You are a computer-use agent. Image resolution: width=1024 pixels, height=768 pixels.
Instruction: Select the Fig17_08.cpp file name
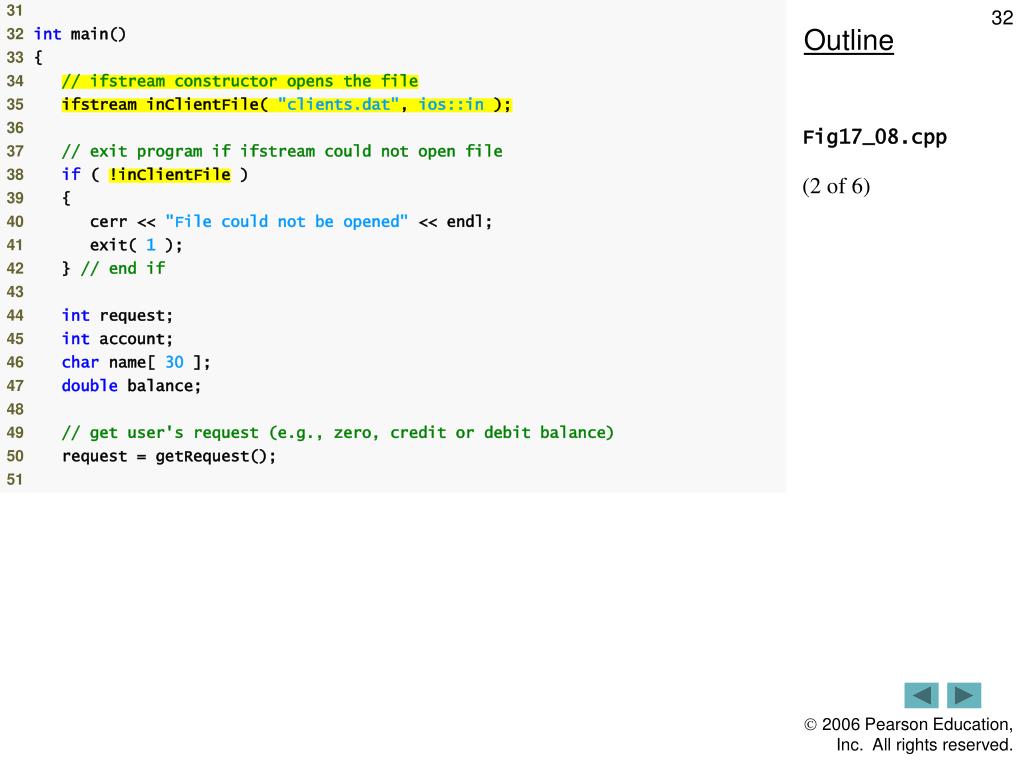pos(874,137)
